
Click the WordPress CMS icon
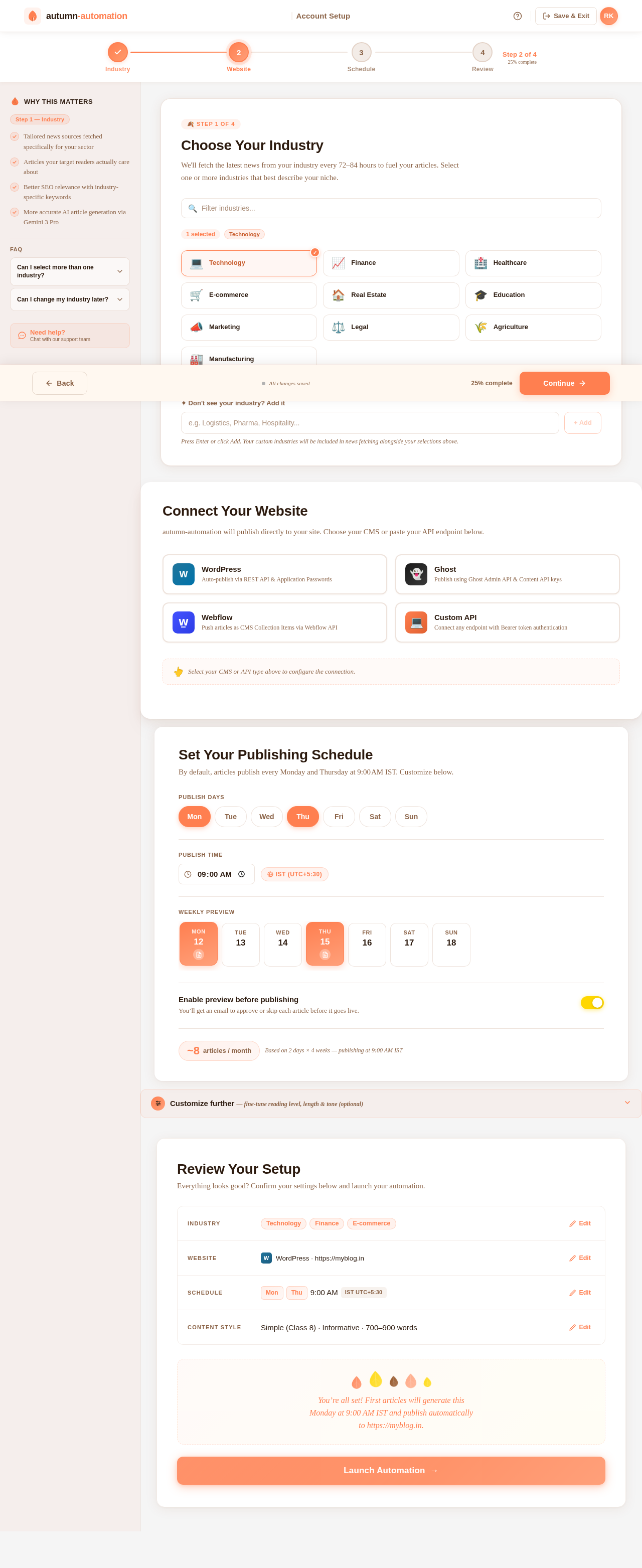pos(183,574)
